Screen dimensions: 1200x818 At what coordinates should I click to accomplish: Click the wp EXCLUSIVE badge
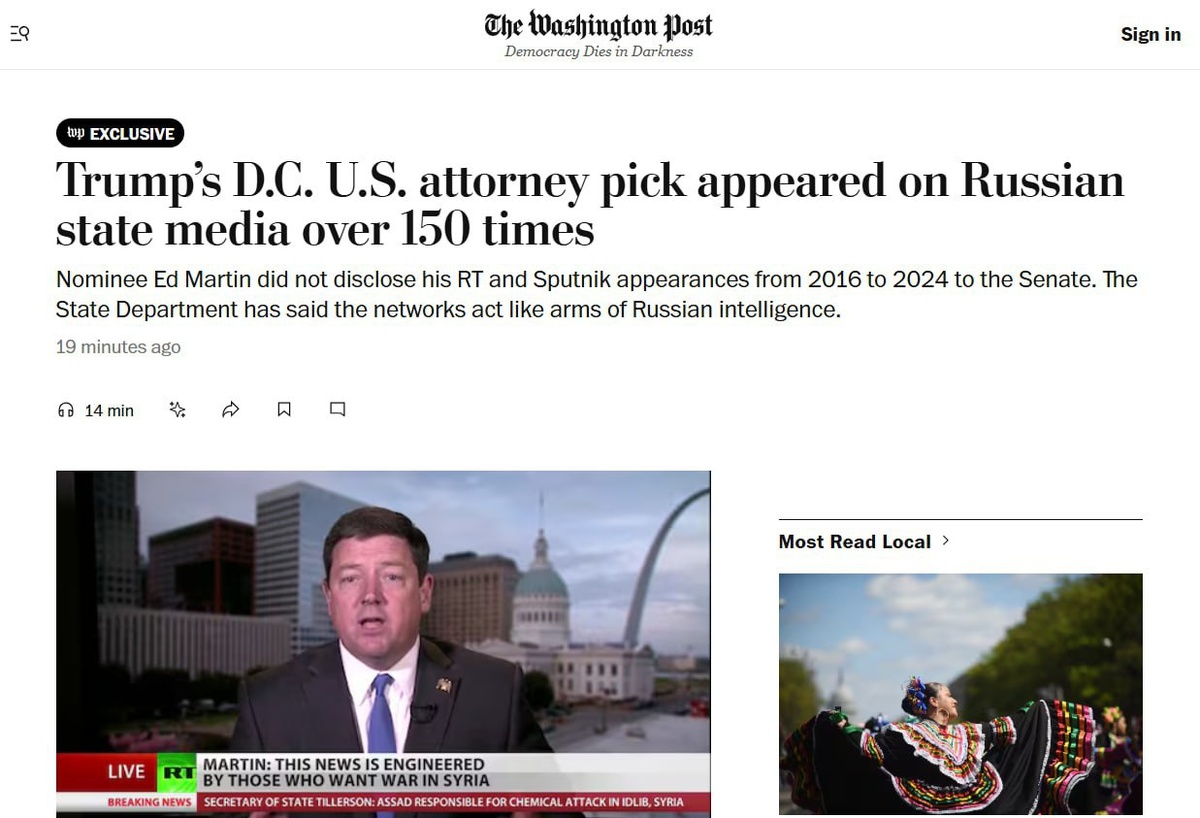pyautogui.click(x=120, y=133)
